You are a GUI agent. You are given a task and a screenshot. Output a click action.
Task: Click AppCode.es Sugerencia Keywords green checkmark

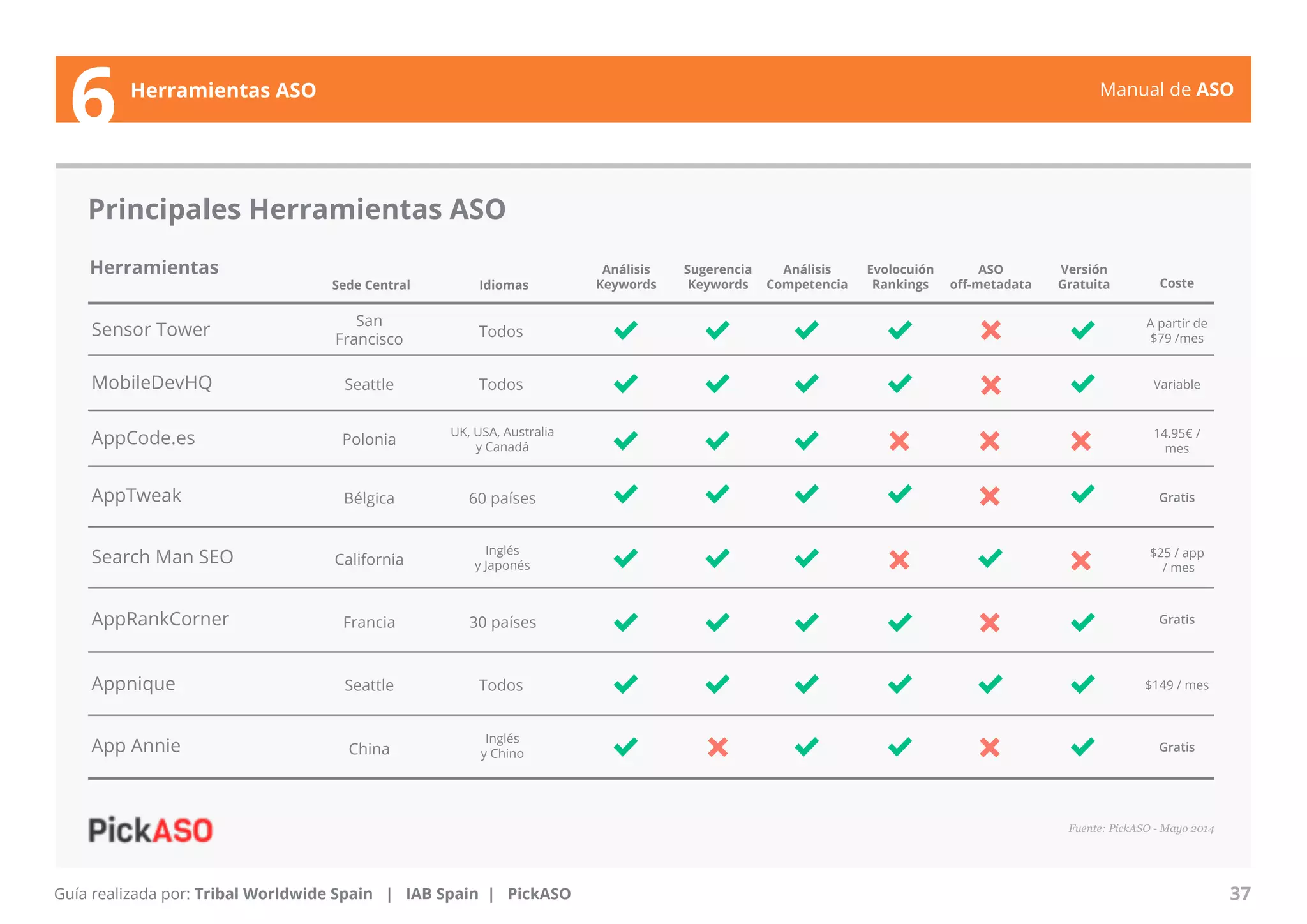tap(717, 440)
